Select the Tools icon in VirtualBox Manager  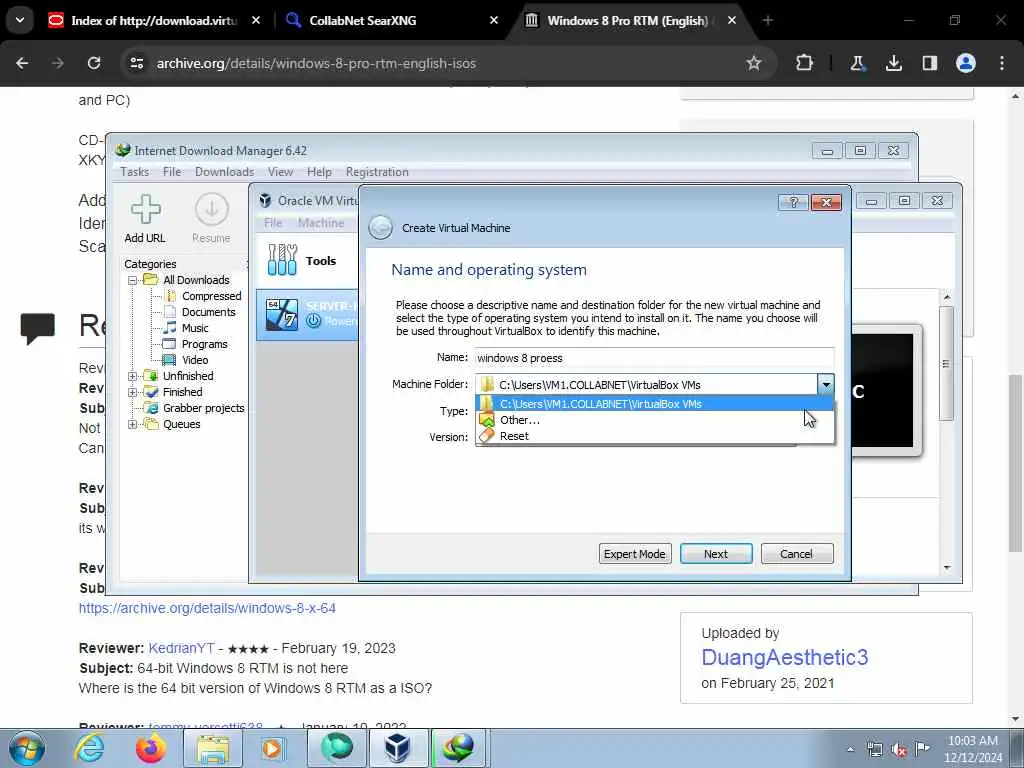click(x=282, y=260)
